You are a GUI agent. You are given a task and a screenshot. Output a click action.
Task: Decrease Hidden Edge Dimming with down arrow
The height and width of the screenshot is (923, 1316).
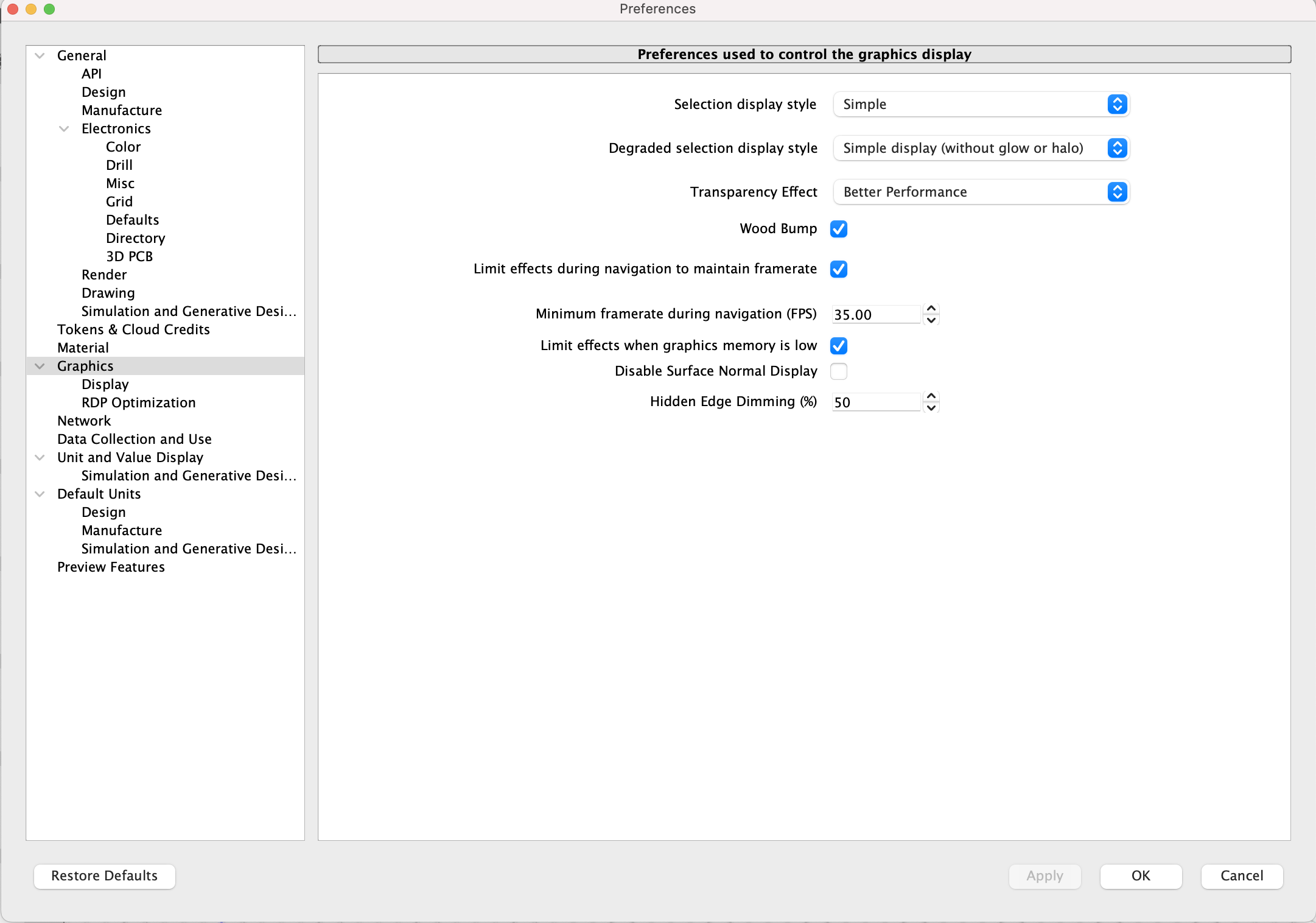[x=931, y=408]
